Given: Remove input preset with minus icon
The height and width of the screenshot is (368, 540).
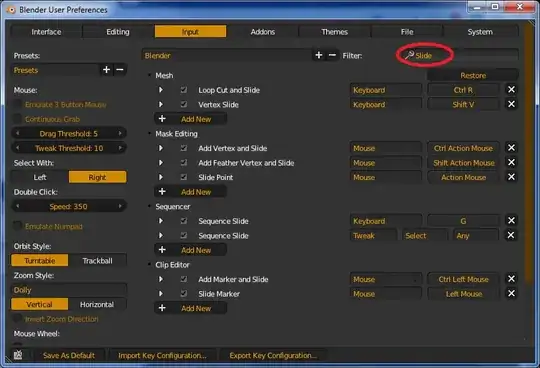Looking at the screenshot, I should click(120, 70).
